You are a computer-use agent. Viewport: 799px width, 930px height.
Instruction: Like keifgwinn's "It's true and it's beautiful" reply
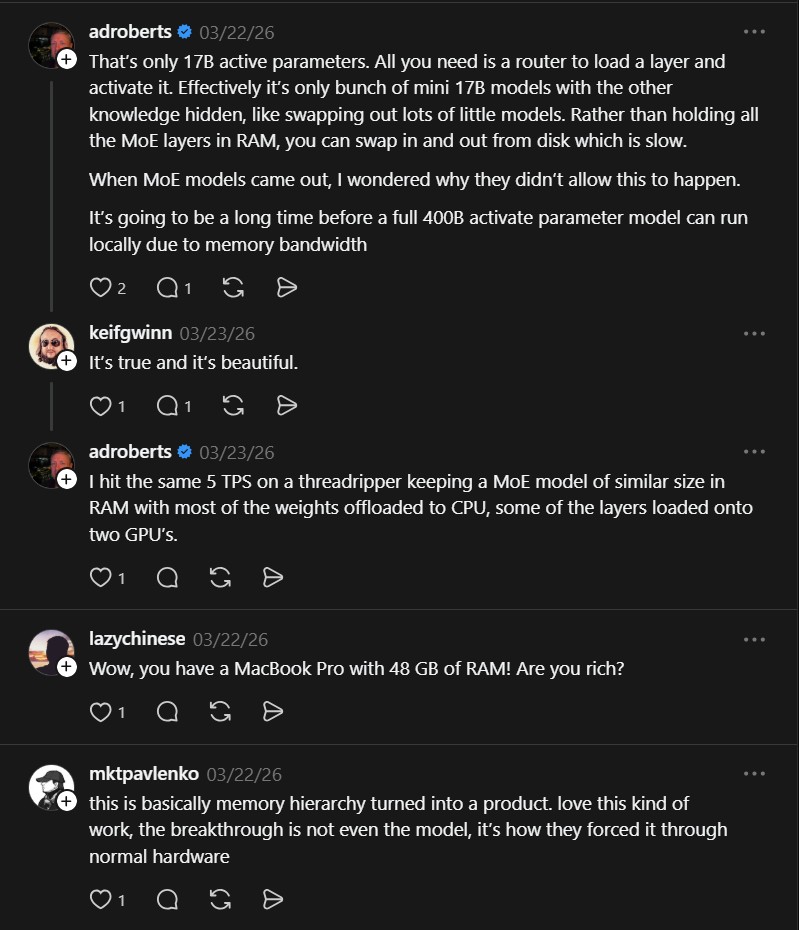coord(100,406)
